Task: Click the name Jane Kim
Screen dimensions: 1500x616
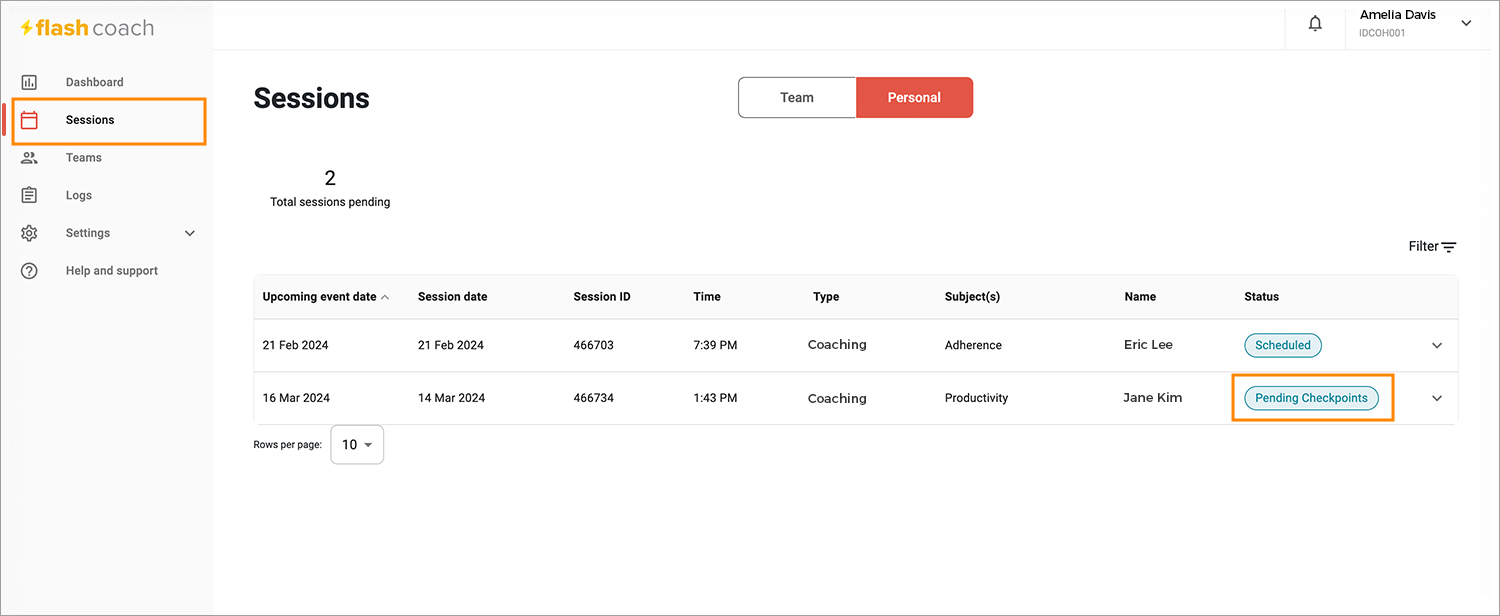Action: coord(1153,398)
